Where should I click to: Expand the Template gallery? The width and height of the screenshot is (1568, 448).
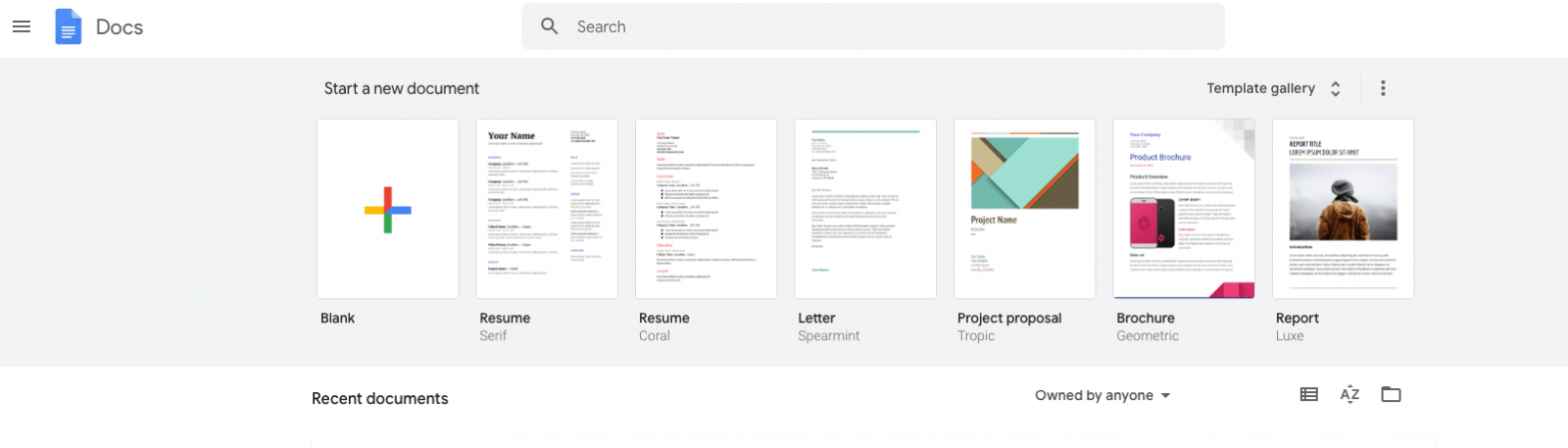click(x=1274, y=88)
